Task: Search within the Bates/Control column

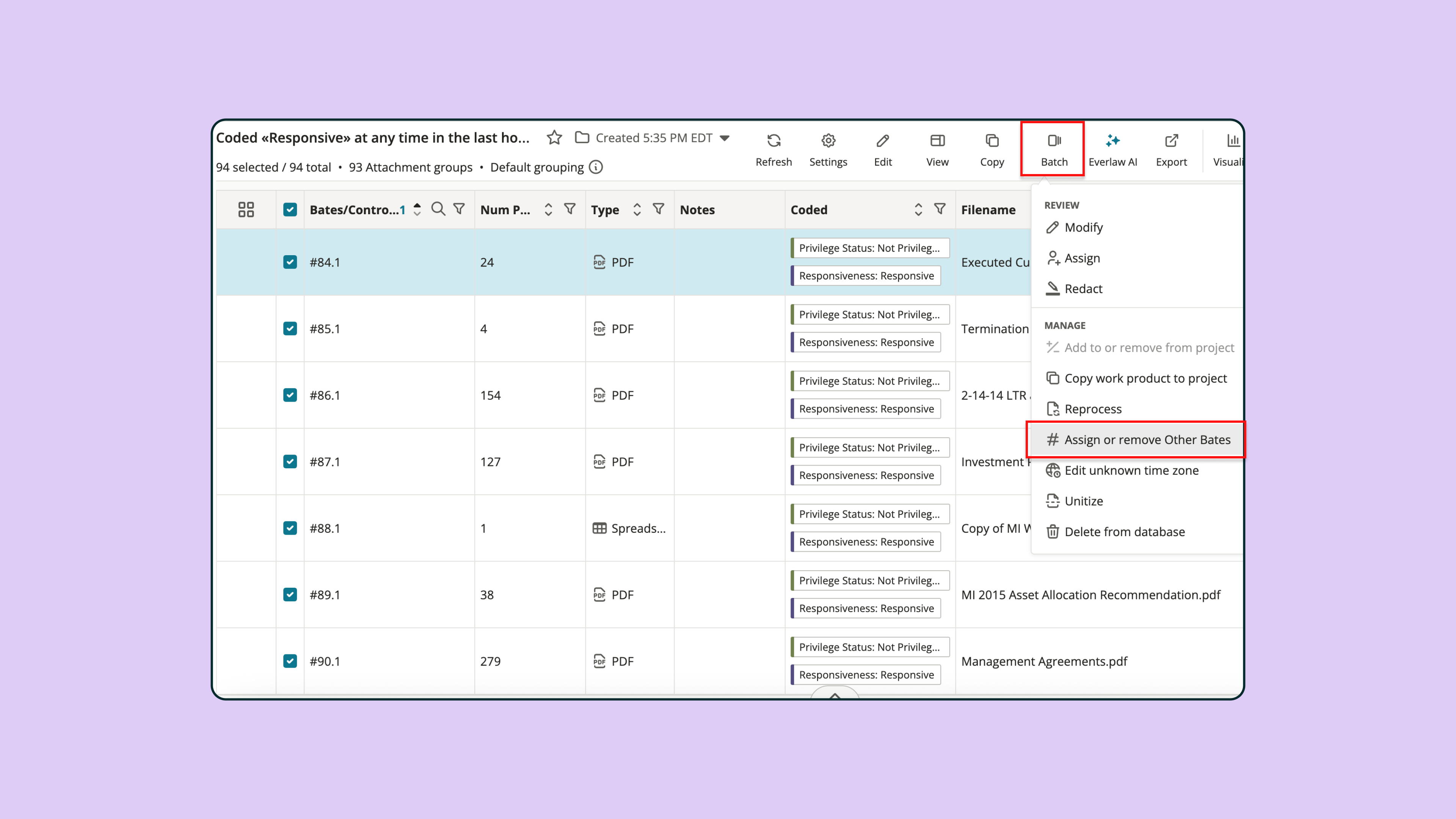Action: pyautogui.click(x=438, y=209)
